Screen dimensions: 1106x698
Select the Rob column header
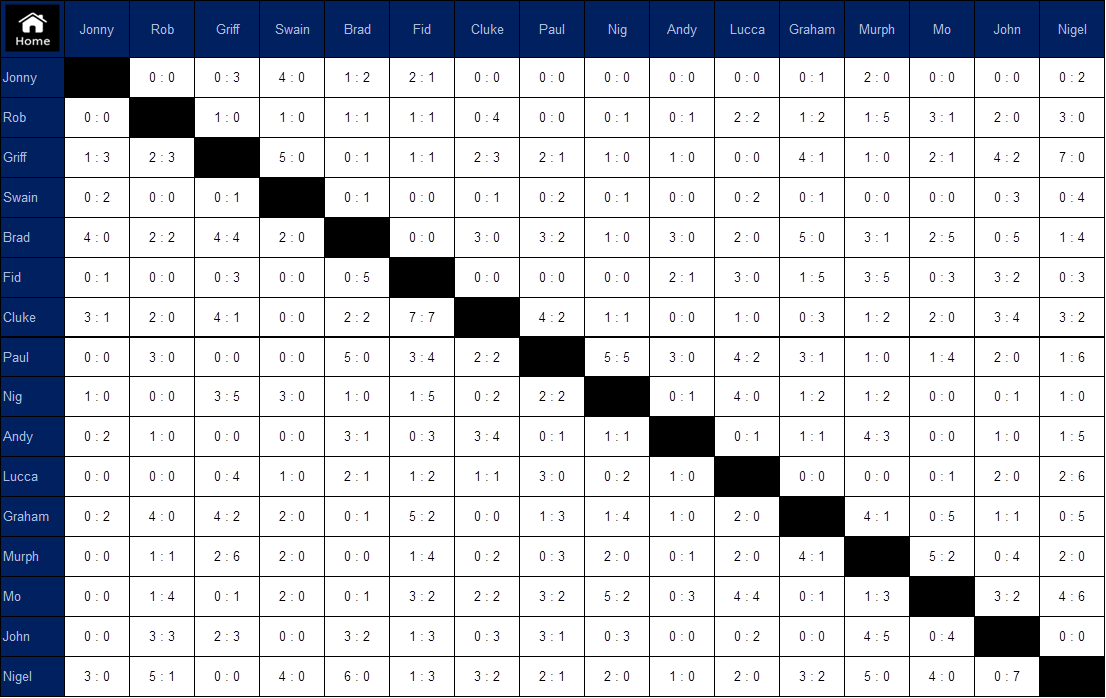click(162, 29)
